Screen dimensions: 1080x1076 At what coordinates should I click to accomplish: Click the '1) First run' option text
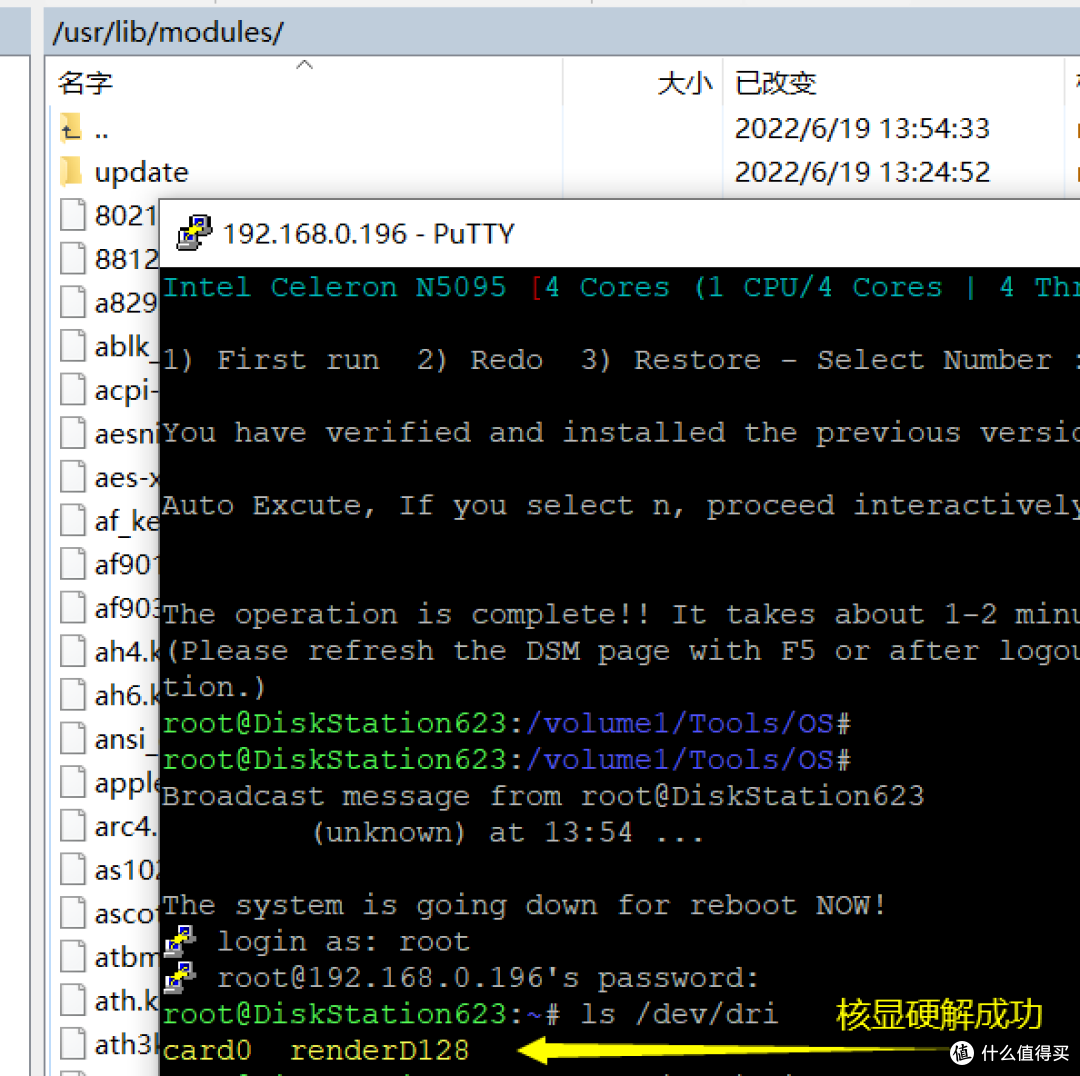(x=271, y=360)
